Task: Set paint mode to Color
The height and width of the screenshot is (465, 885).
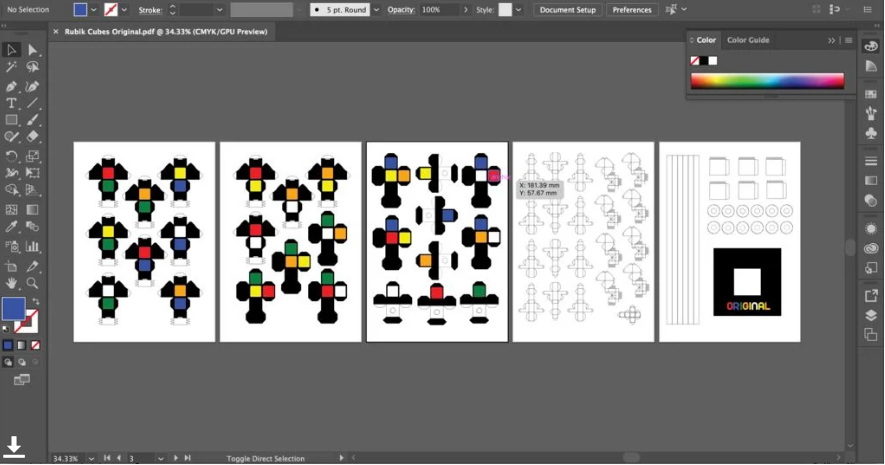Action: tap(8, 345)
